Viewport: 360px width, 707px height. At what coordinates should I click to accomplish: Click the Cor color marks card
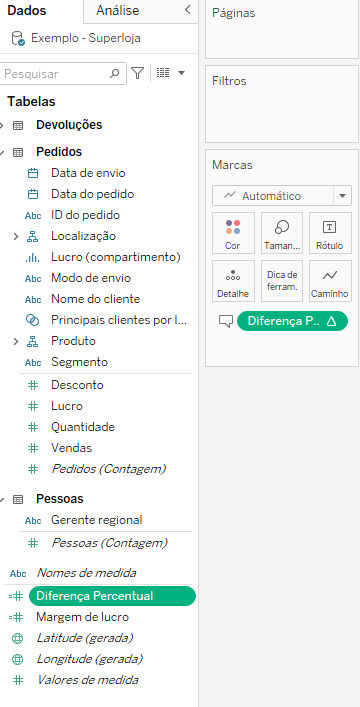pyautogui.click(x=233, y=233)
